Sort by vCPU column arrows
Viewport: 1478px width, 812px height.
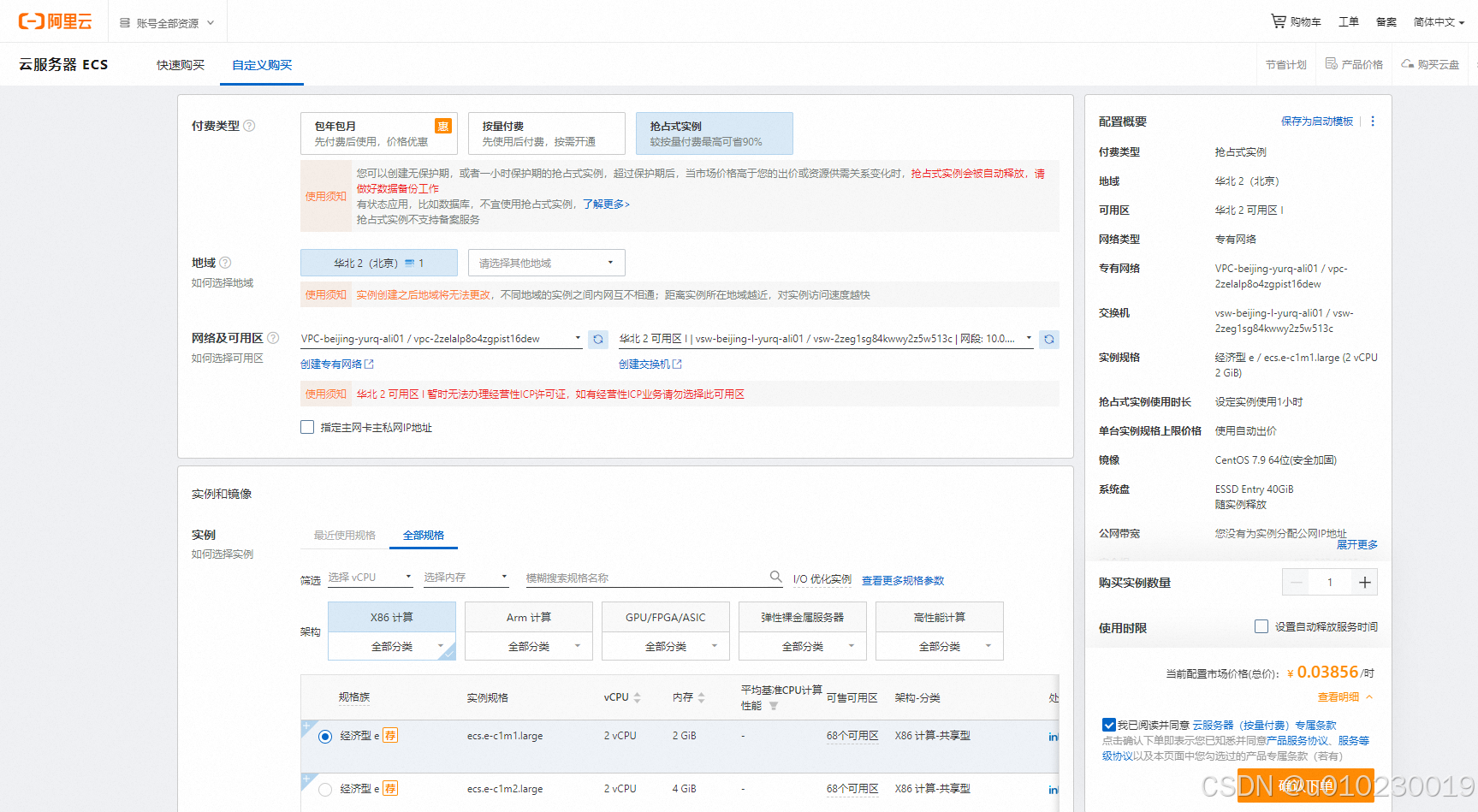(x=638, y=698)
